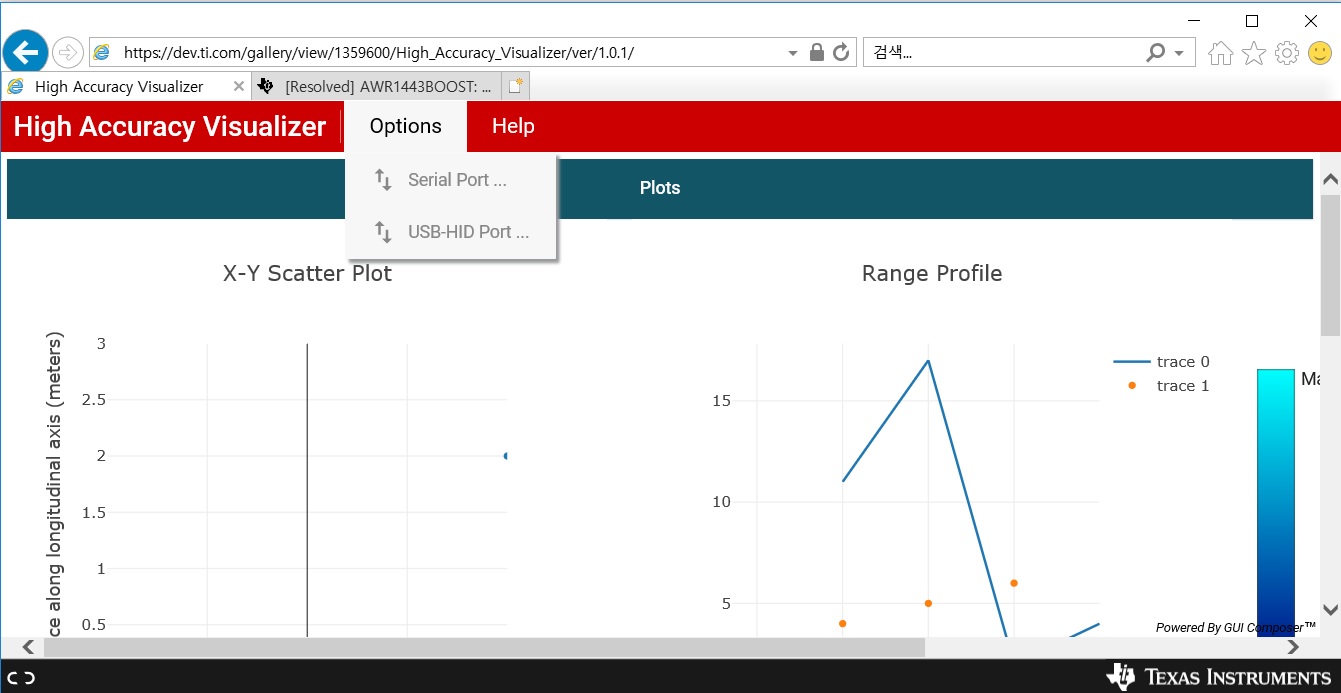This screenshot has height=693, width=1341.
Task: Switch to the Resolved AWR1443BOOST tab
Action: pos(376,87)
